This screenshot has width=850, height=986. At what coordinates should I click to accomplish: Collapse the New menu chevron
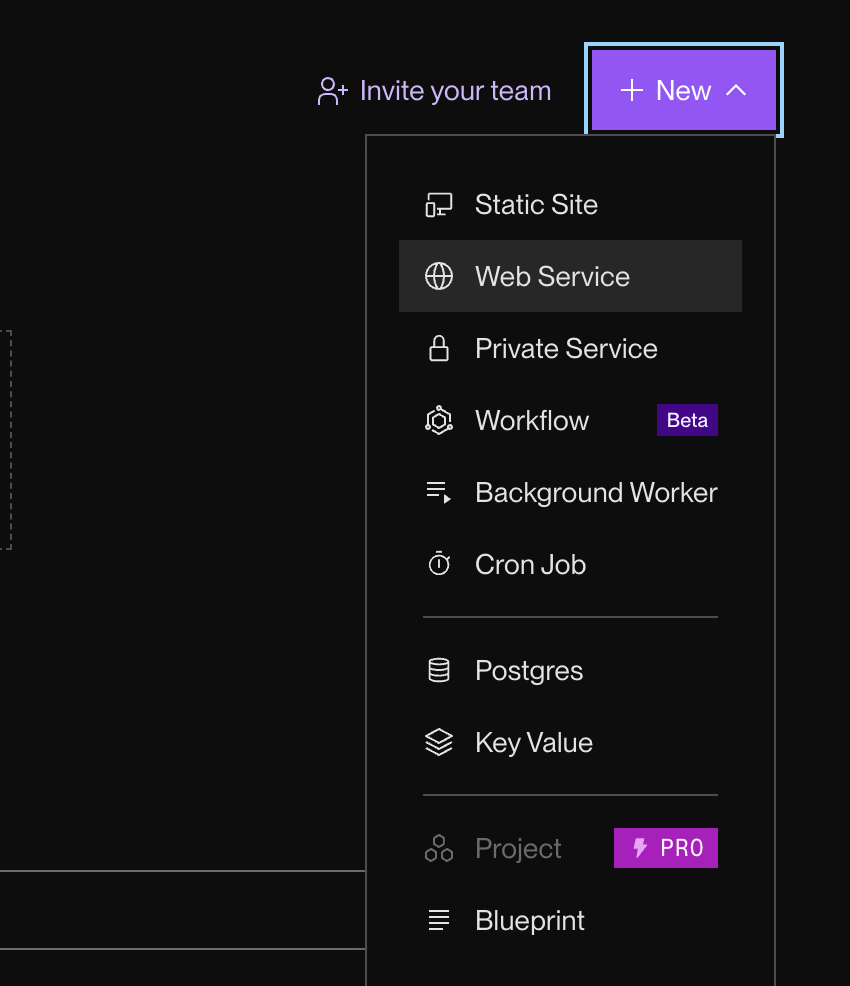(x=736, y=91)
